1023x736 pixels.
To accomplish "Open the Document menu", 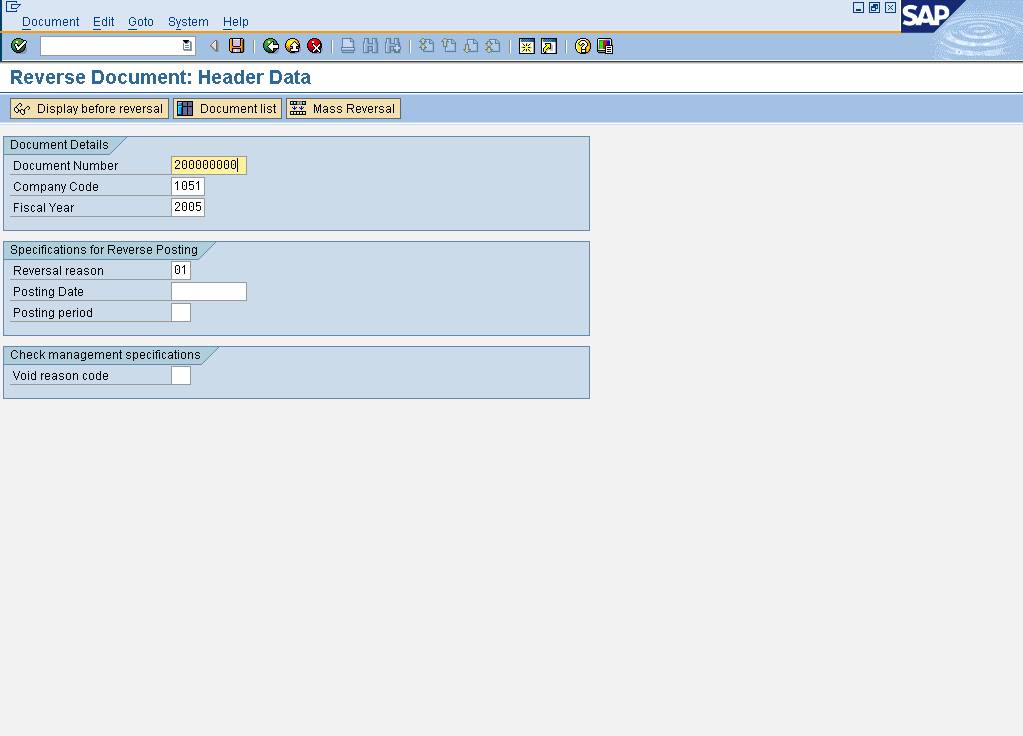I will (x=50, y=22).
